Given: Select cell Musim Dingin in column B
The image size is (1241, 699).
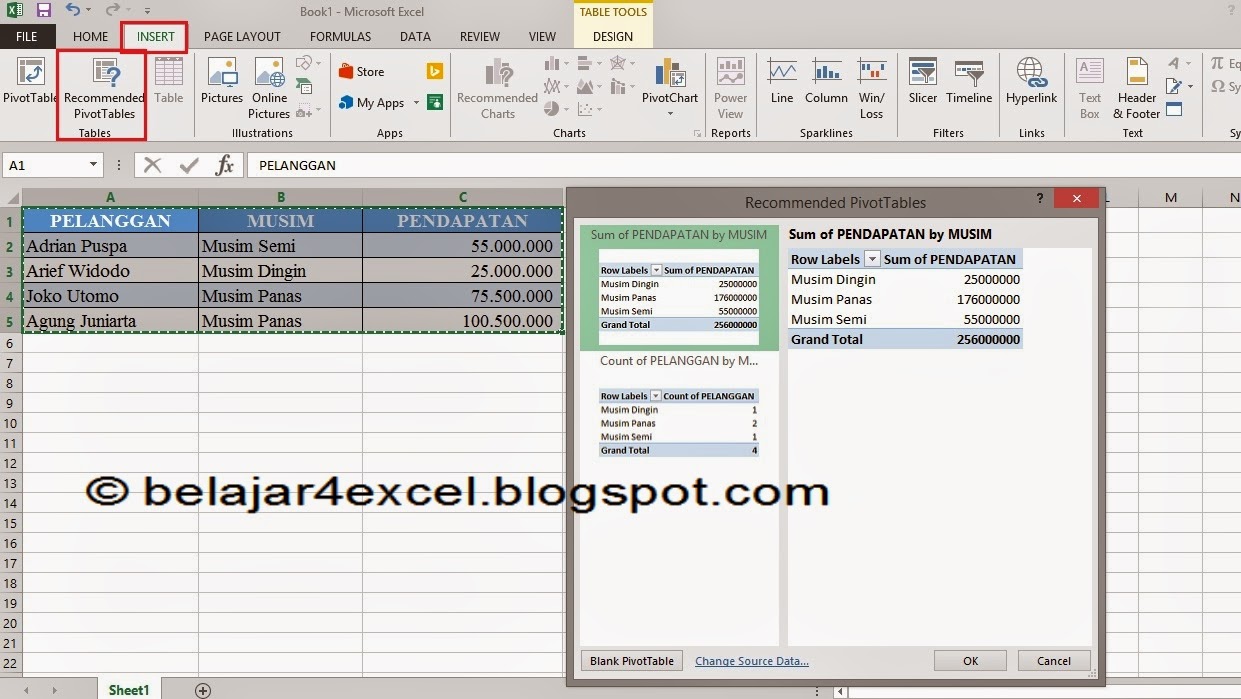Looking at the screenshot, I should 281,271.
